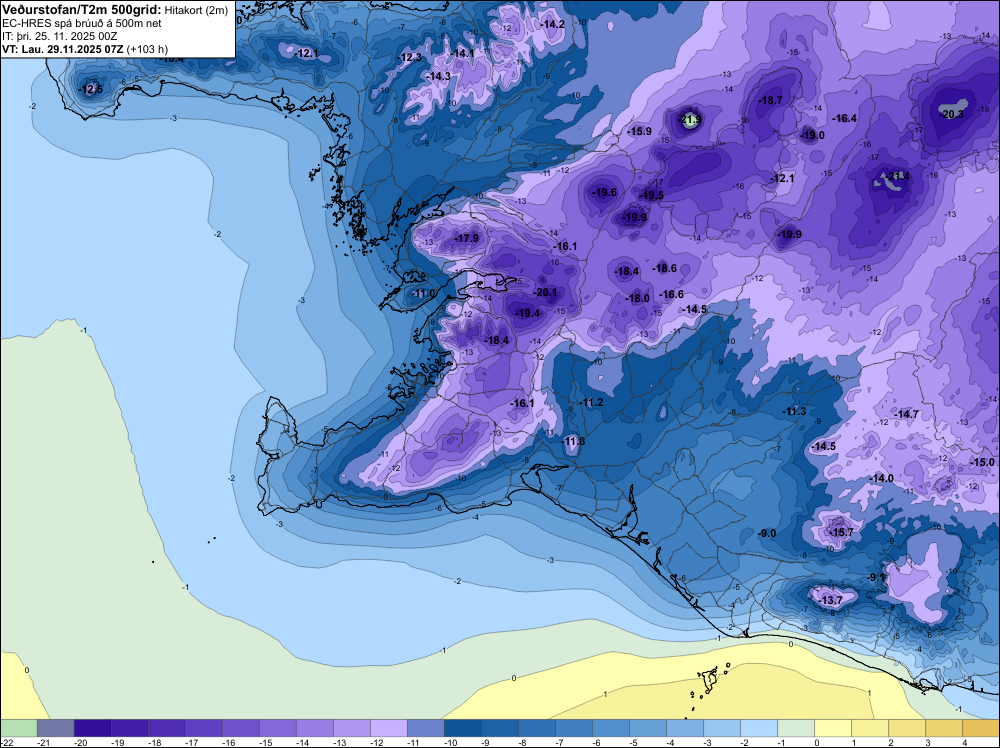Click the -20.3 temperature value on the map
This screenshot has height=748, width=1000.
pyautogui.click(x=952, y=114)
